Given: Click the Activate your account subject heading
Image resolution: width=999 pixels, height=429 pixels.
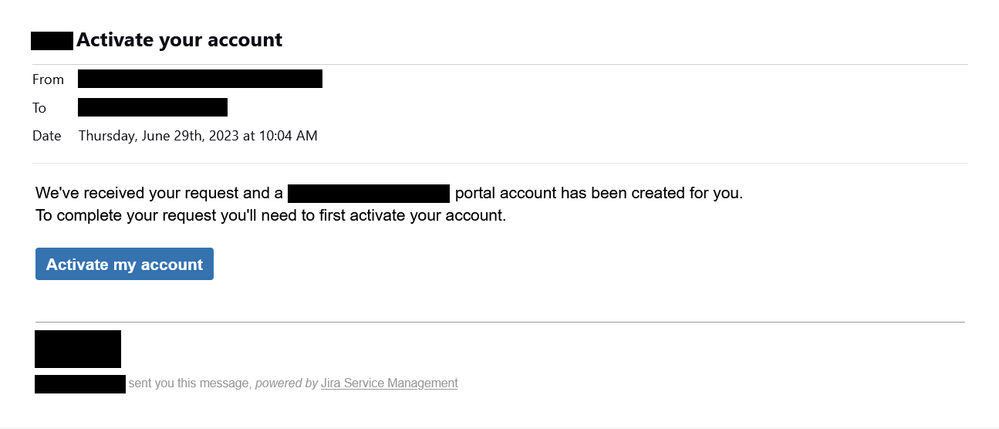Looking at the screenshot, I should pos(179,40).
